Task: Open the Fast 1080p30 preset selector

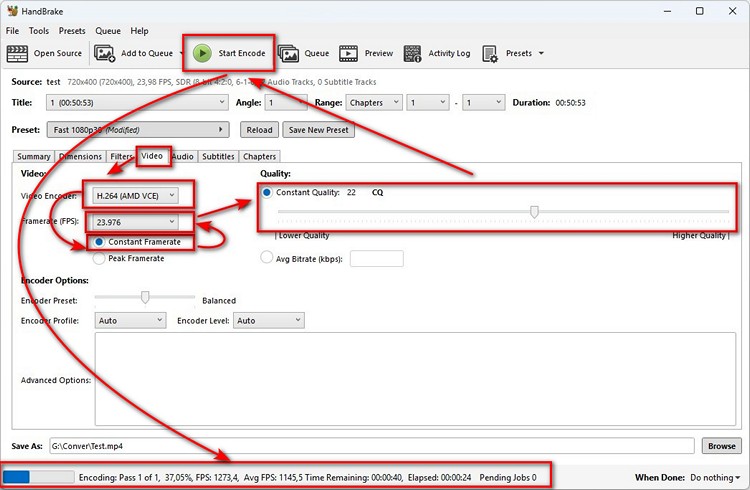Action: click(138, 130)
